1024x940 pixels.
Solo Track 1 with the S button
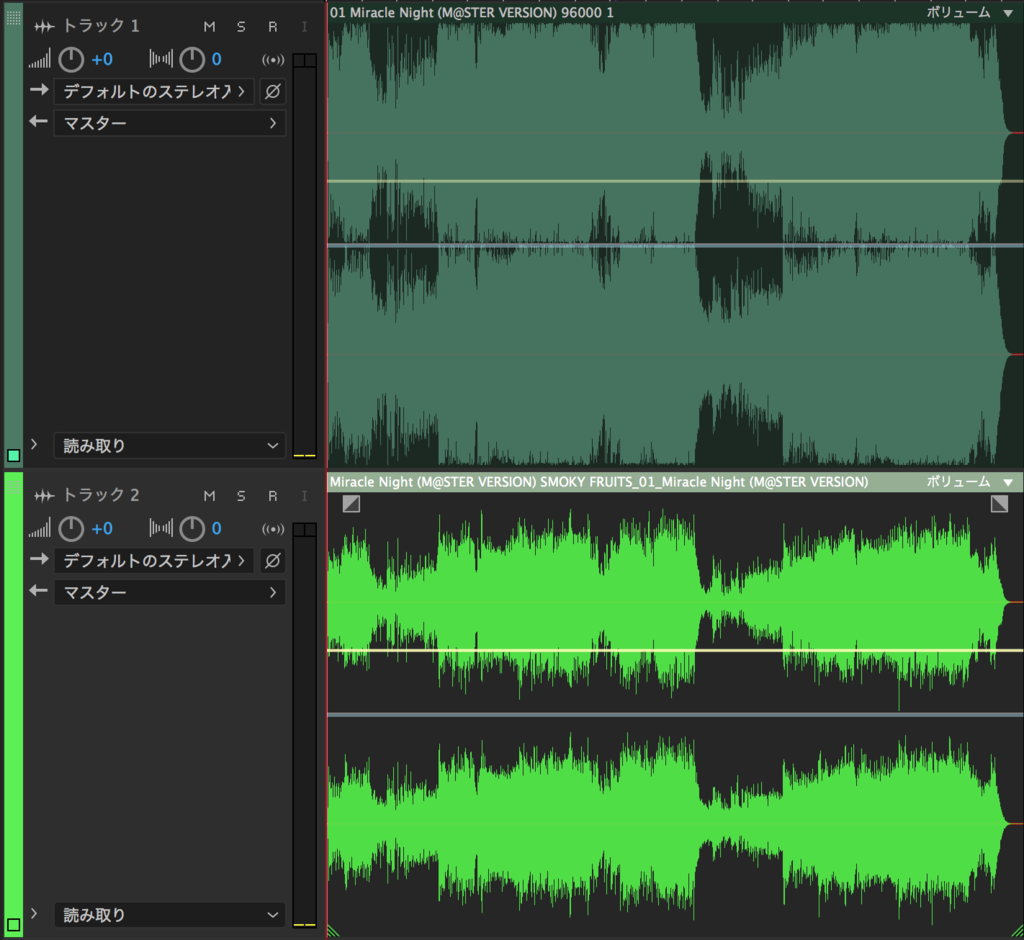pyautogui.click(x=241, y=27)
